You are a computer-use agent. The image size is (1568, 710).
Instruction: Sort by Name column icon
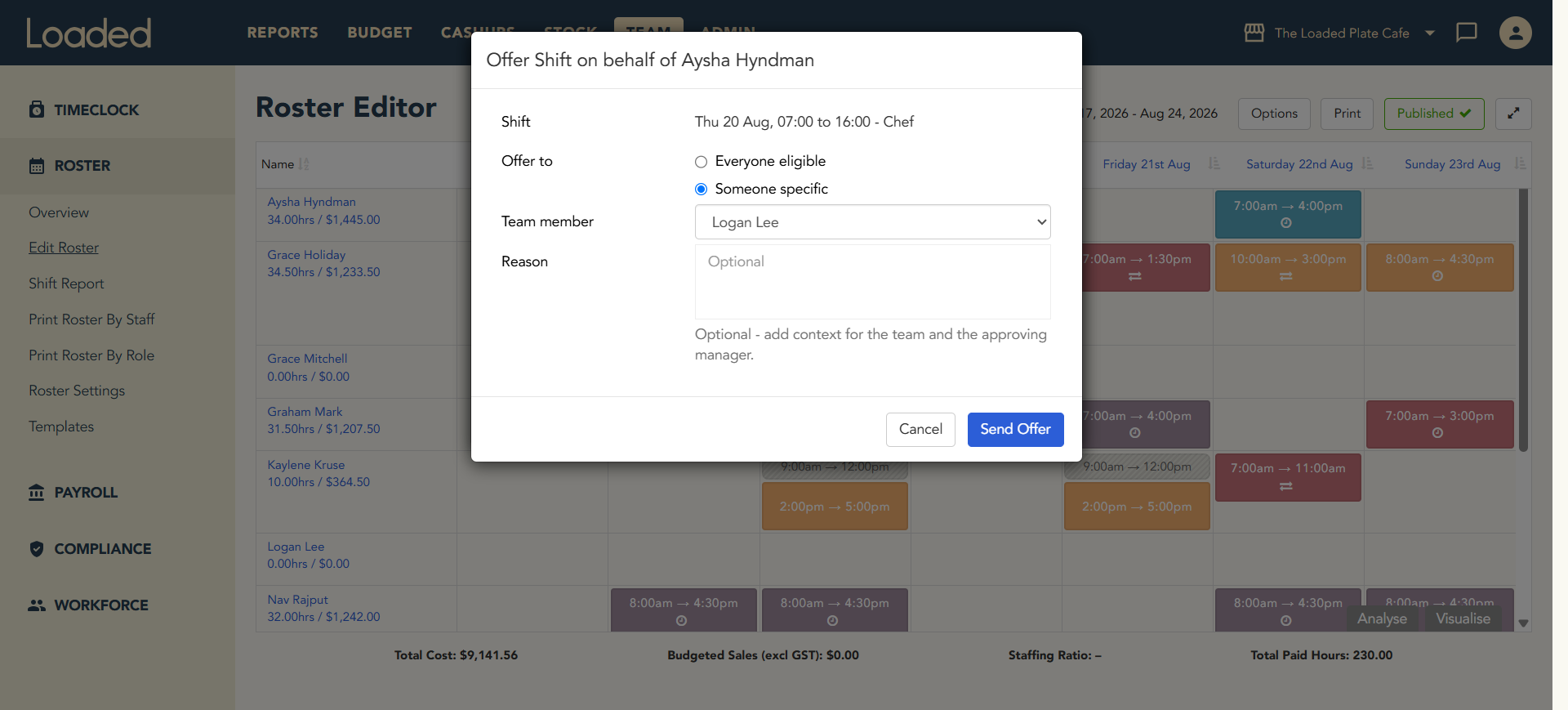point(304,164)
